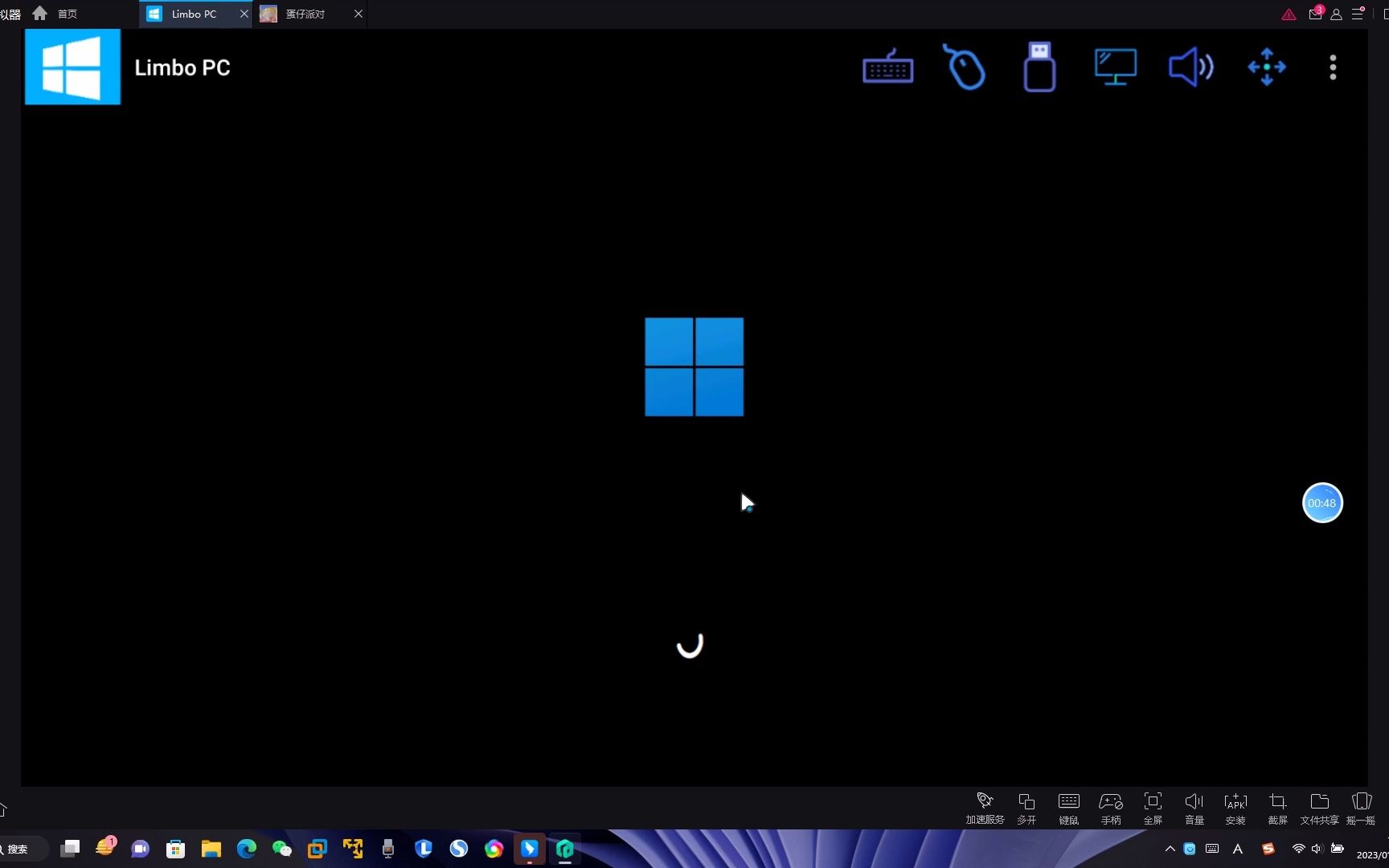The width and height of the screenshot is (1389, 868).
Task: Click 截屏 screenshot button
Action: 1278,809
